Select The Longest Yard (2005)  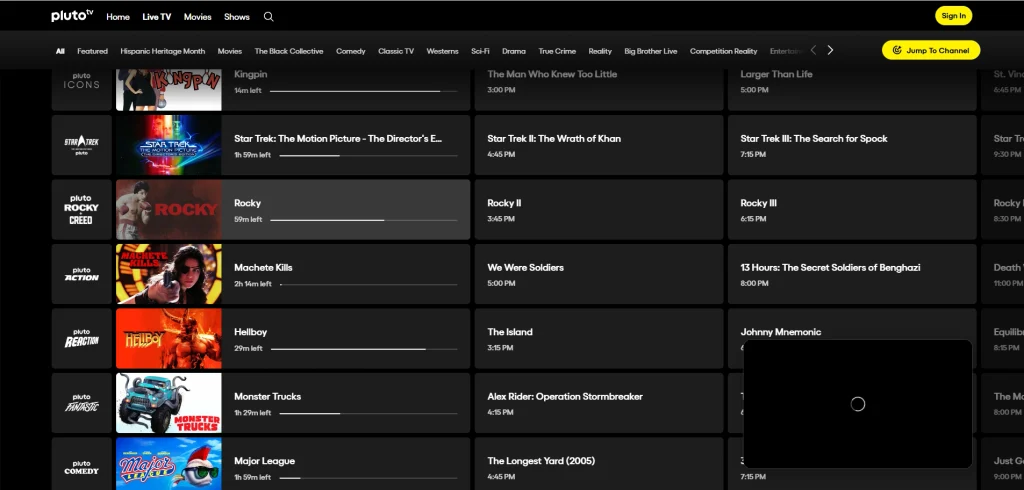(x=599, y=464)
